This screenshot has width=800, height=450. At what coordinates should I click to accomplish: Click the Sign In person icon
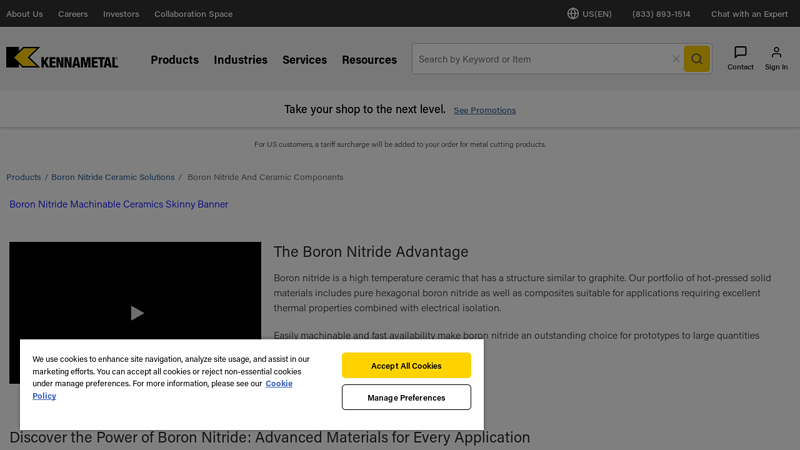click(776, 53)
